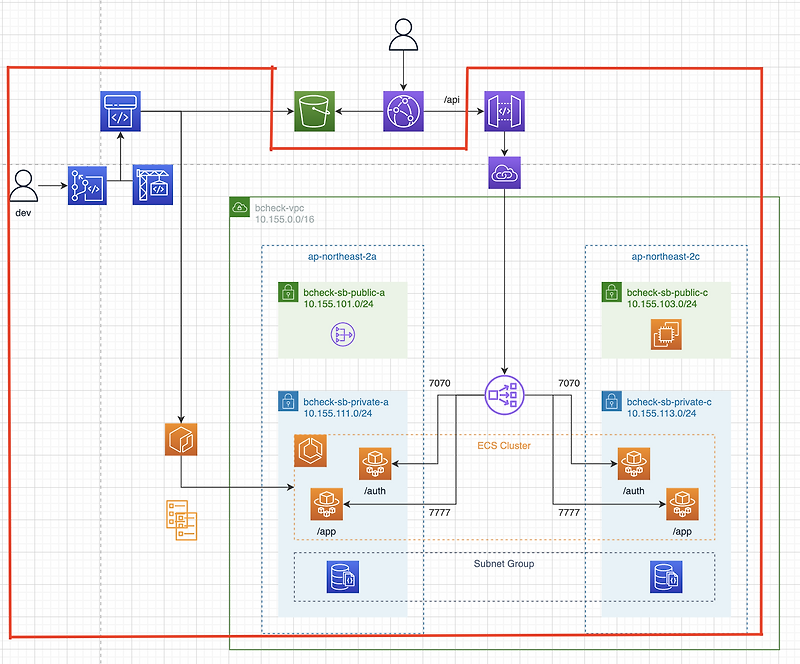
Task: Click the CodeBuild crane icon
Action: tap(153, 184)
